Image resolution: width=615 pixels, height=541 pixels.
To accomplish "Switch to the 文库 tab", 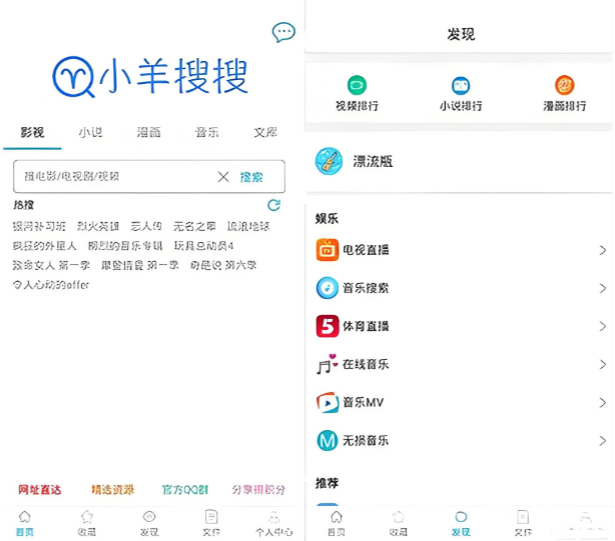I will coord(266,133).
